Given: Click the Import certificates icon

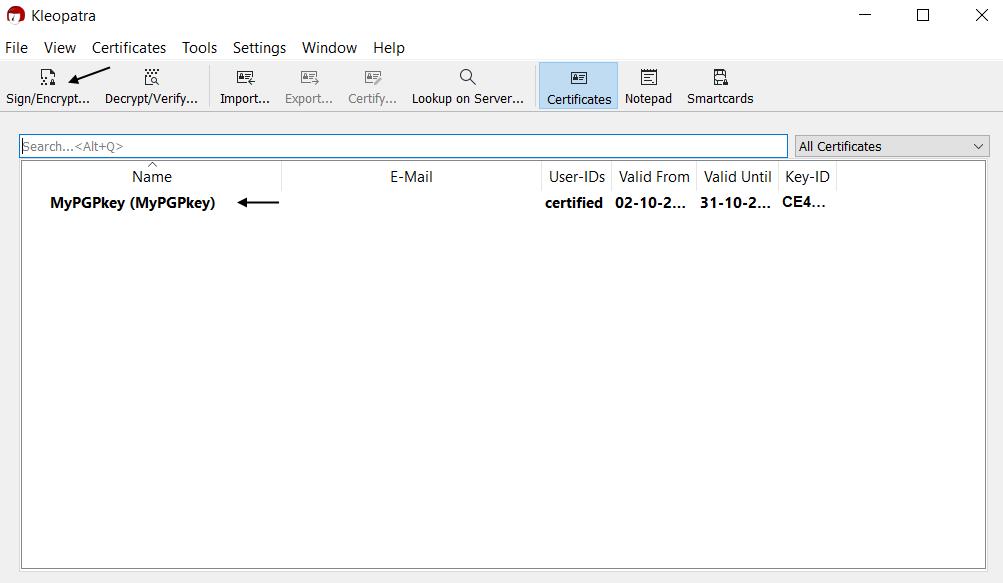Looking at the screenshot, I should (x=244, y=86).
